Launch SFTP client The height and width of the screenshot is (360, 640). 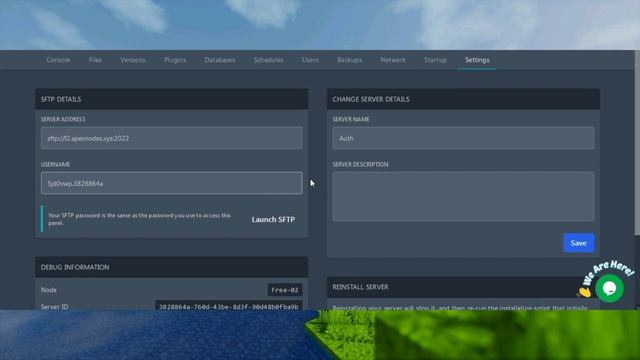tap(273, 220)
